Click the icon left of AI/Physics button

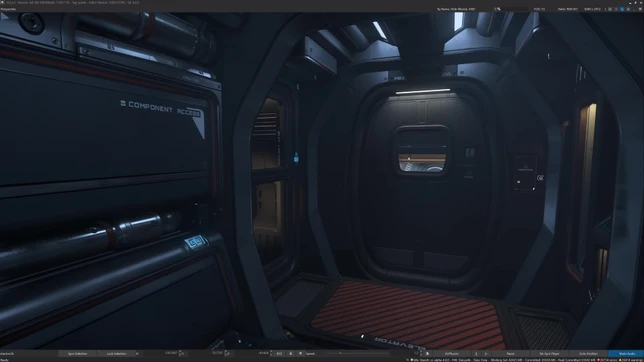pos(427,353)
